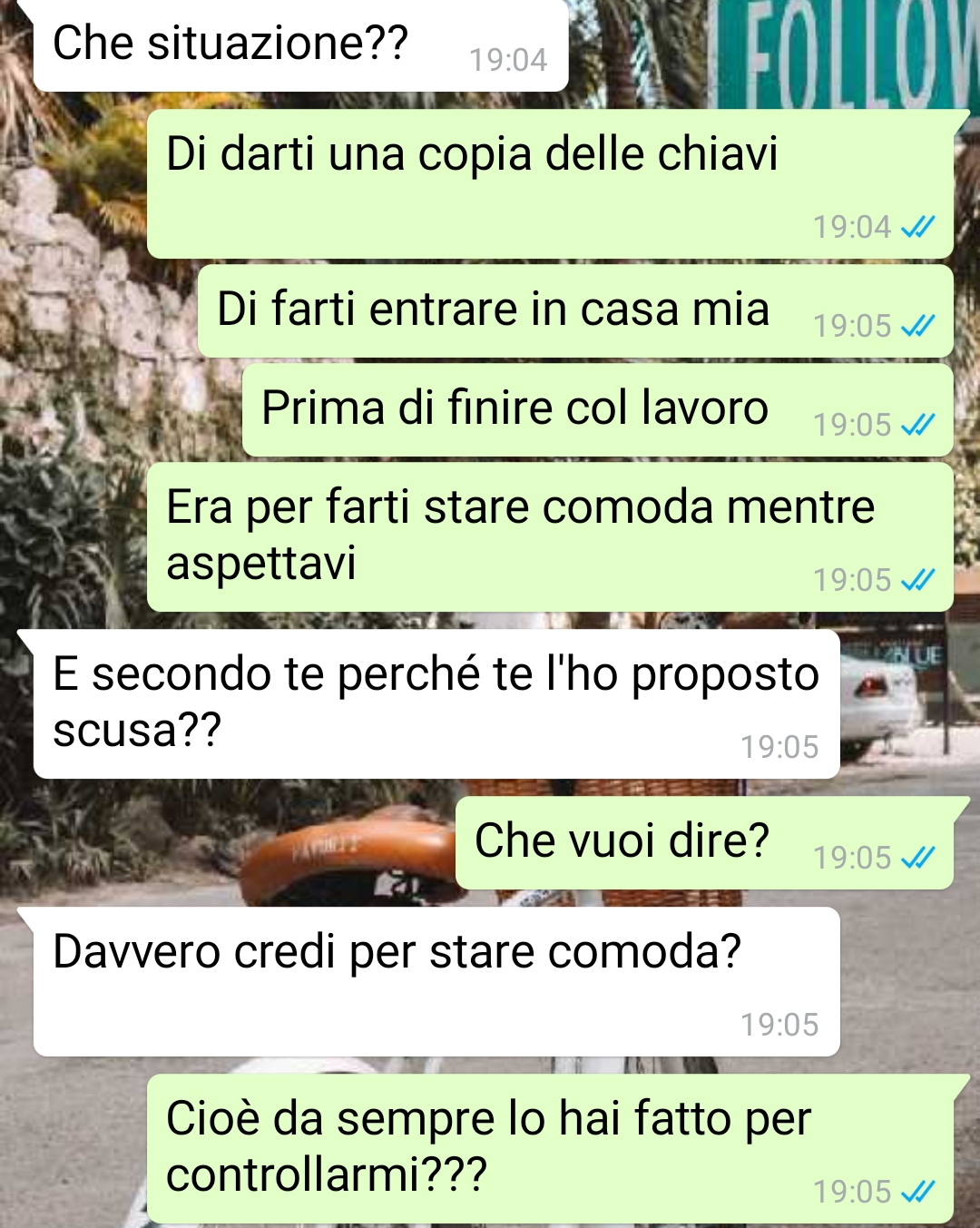
Task: Click read-receipt ticks on "copia delle chiavi" message
Action: [917, 227]
